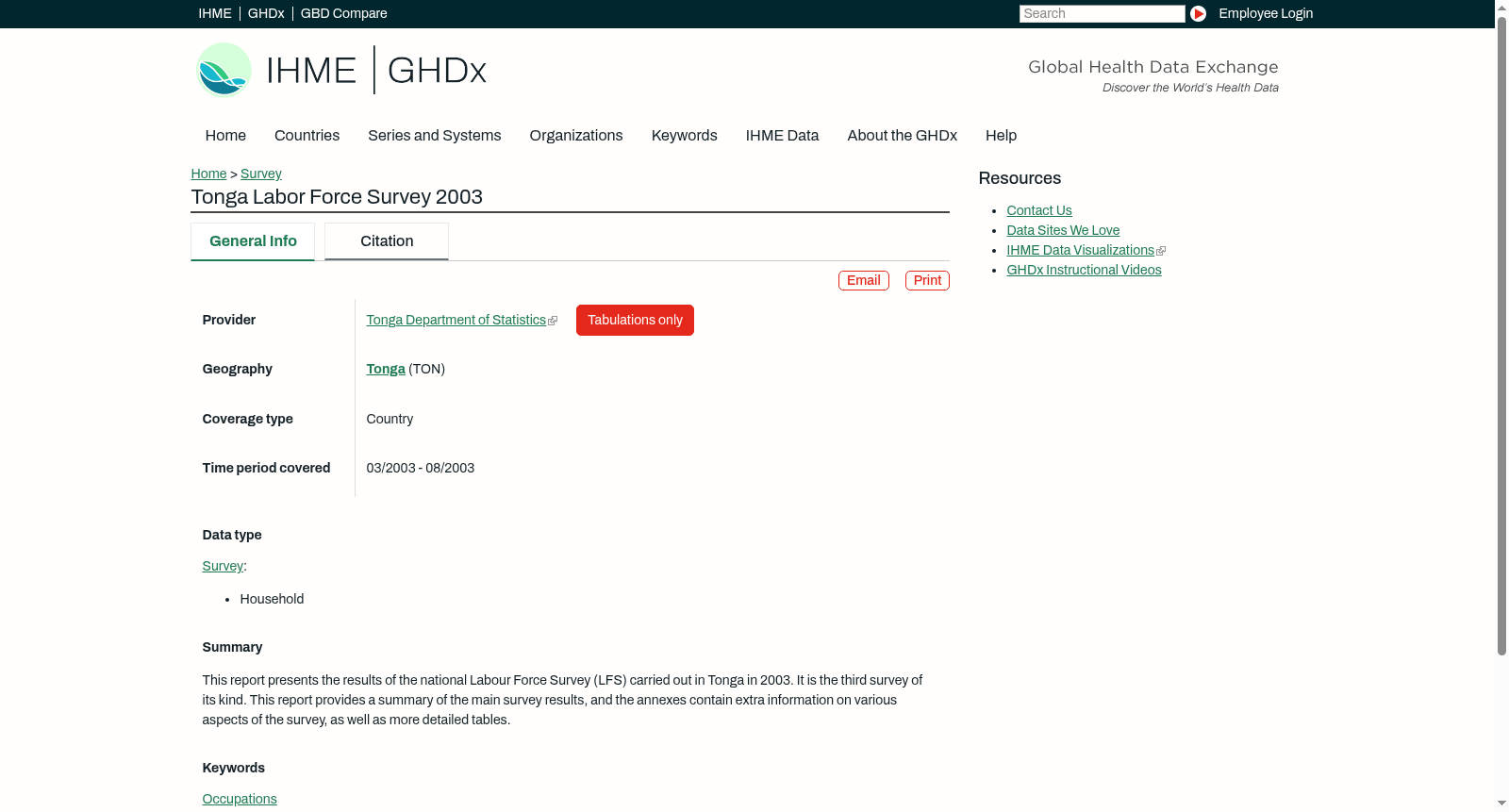Click the red search submit arrow icon

(x=1198, y=13)
